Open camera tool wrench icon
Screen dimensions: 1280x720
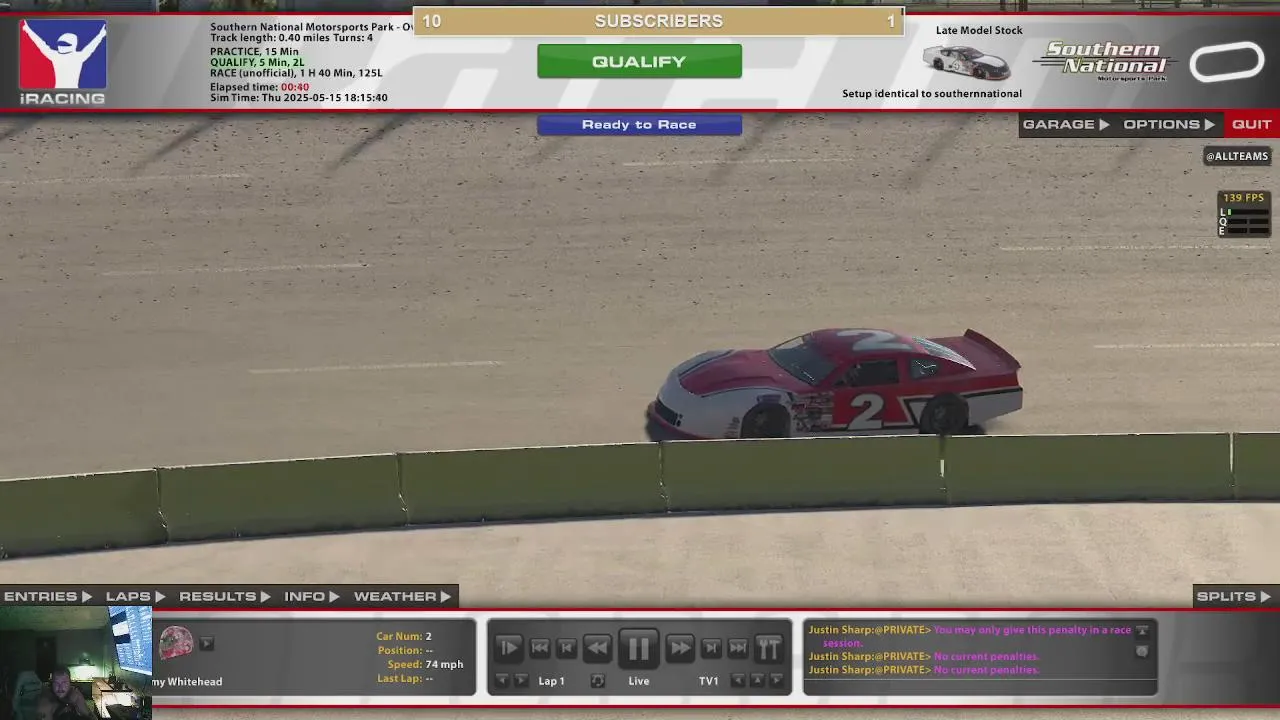(769, 648)
